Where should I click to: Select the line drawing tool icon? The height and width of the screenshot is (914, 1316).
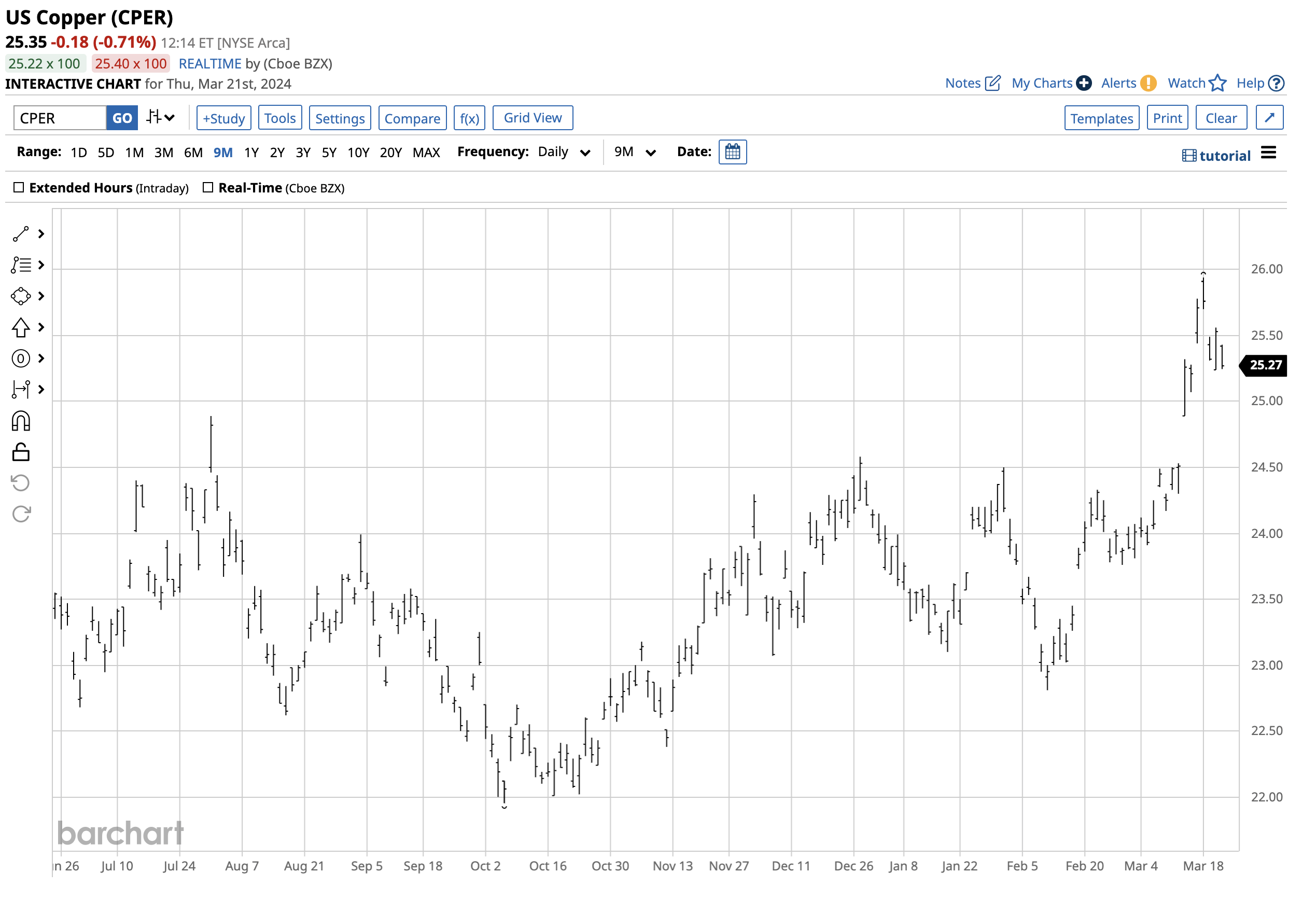(x=21, y=233)
